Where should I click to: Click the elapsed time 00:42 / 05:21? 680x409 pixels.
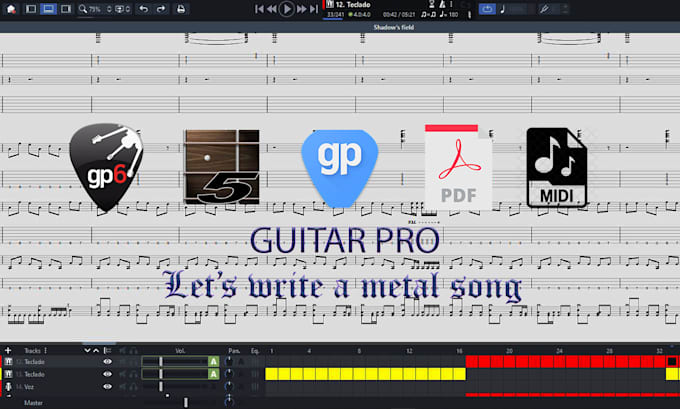[x=399, y=15]
